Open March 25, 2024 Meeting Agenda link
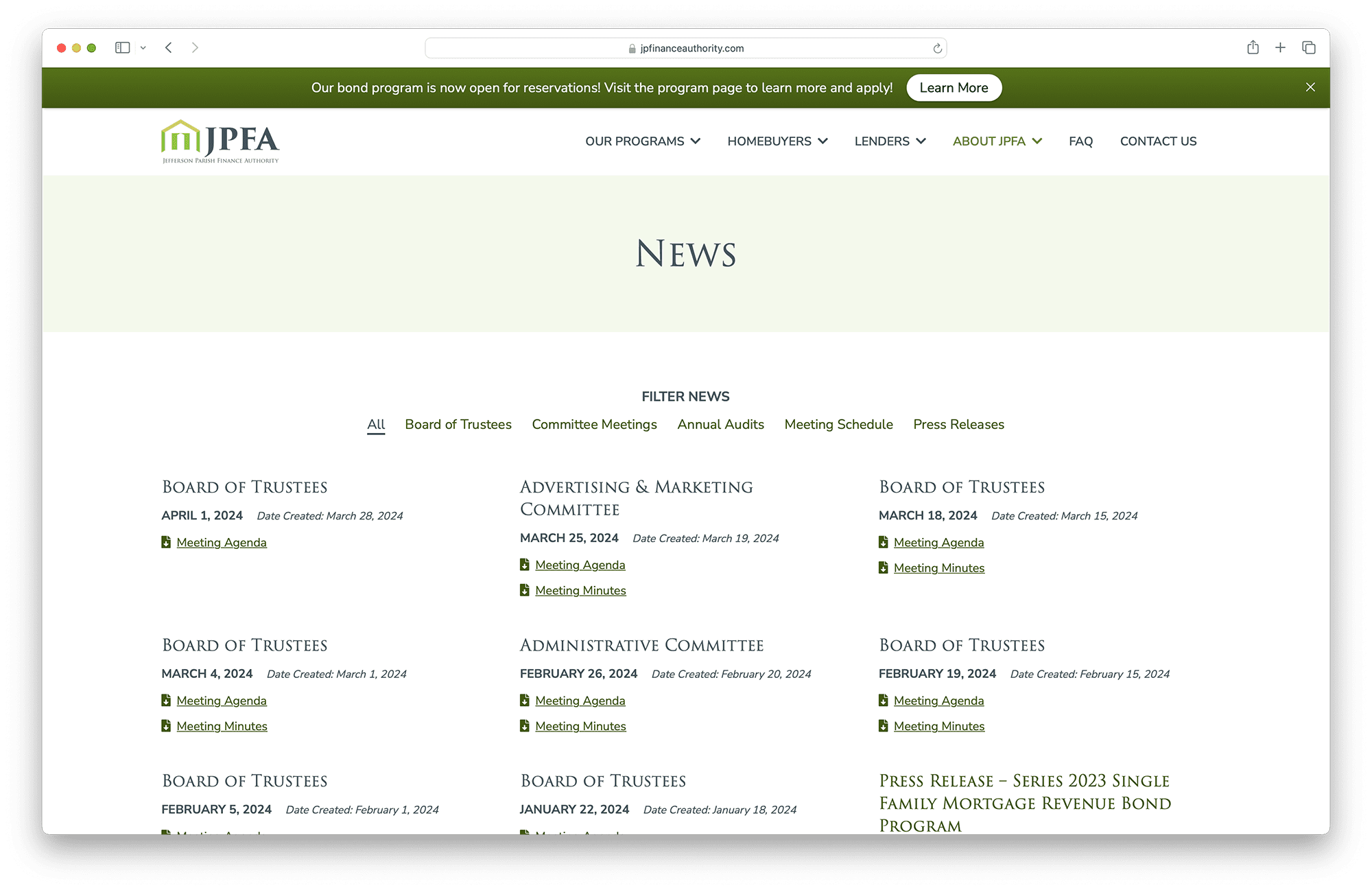Image resolution: width=1372 pixels, height=890 pixels. pyautogui.click(x=580, y=565)
